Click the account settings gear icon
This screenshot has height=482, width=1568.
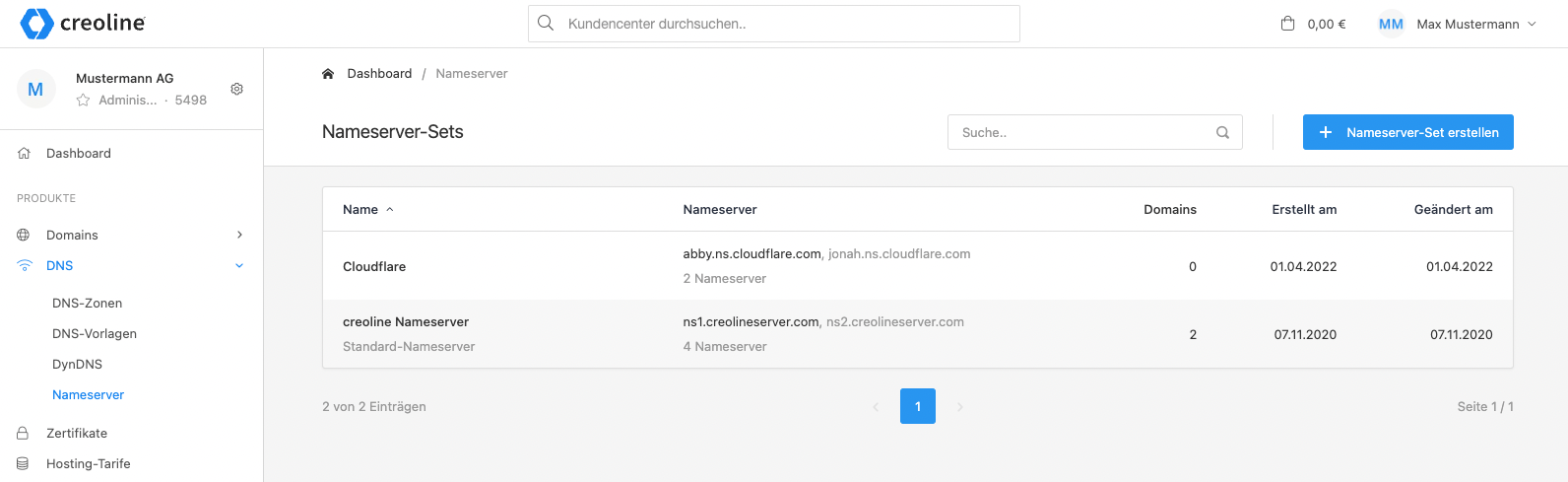point(236,89)
